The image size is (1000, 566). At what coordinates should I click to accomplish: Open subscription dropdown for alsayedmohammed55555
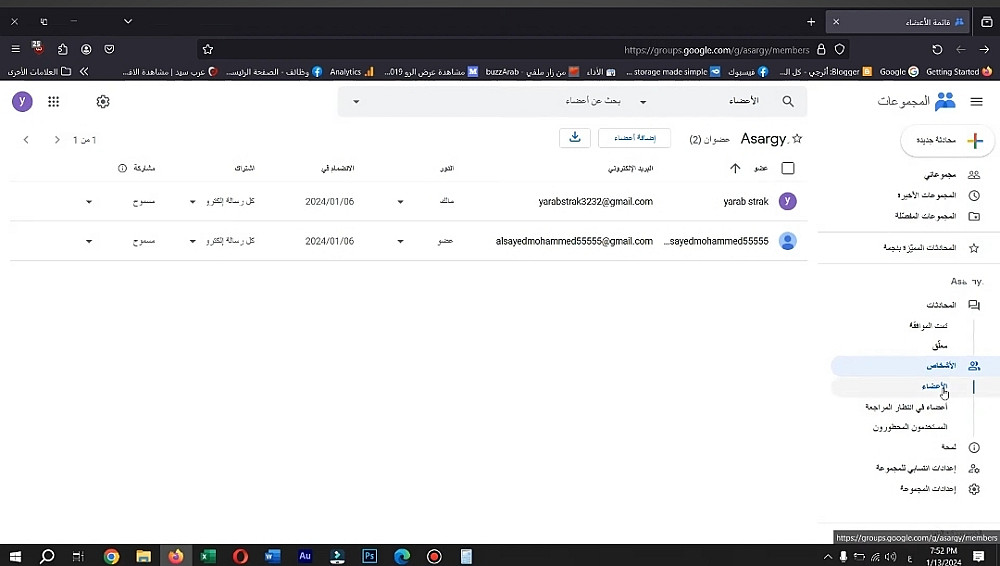coord(193,241)
